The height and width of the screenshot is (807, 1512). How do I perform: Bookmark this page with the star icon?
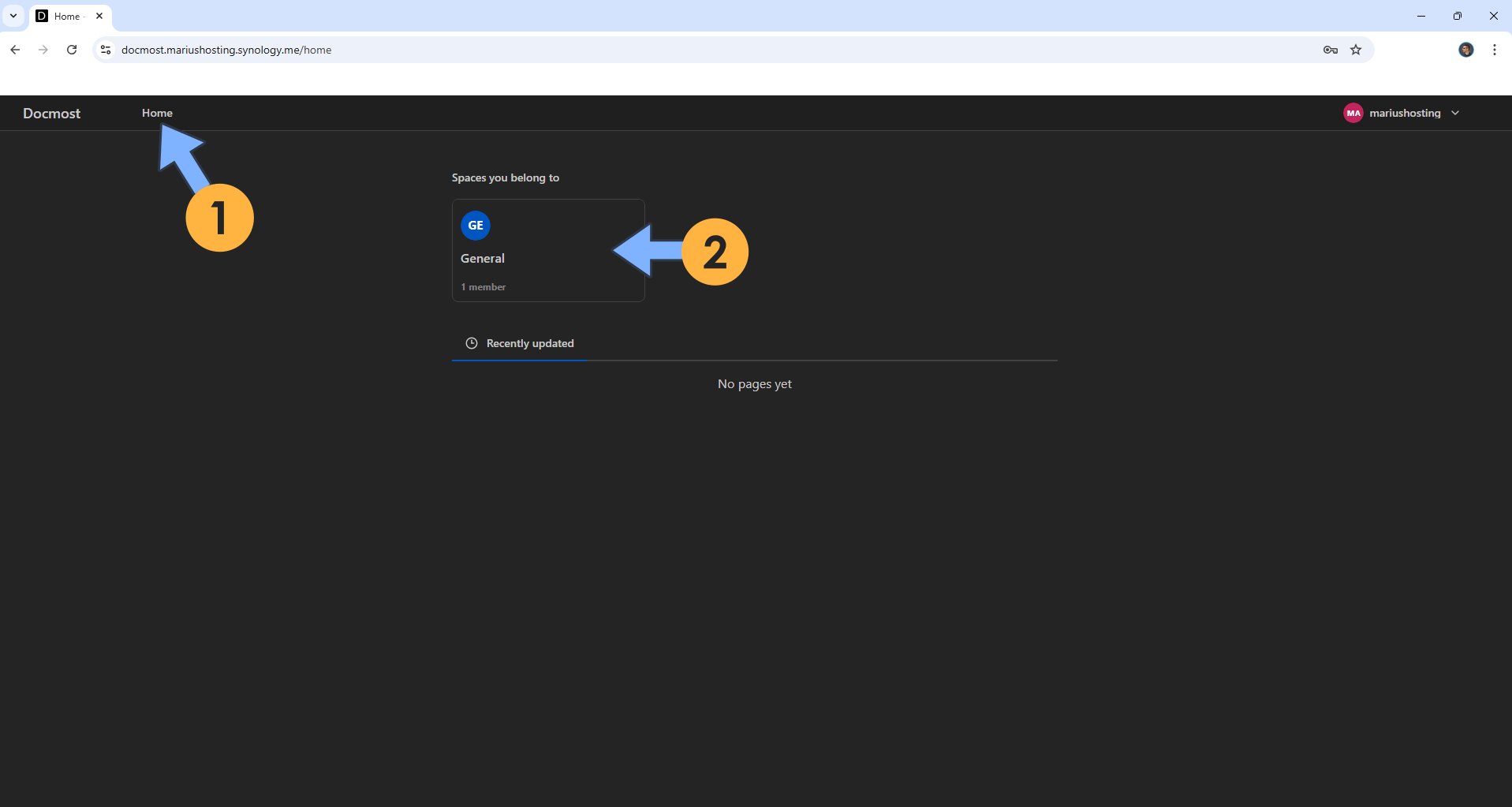click(1356, 50)
